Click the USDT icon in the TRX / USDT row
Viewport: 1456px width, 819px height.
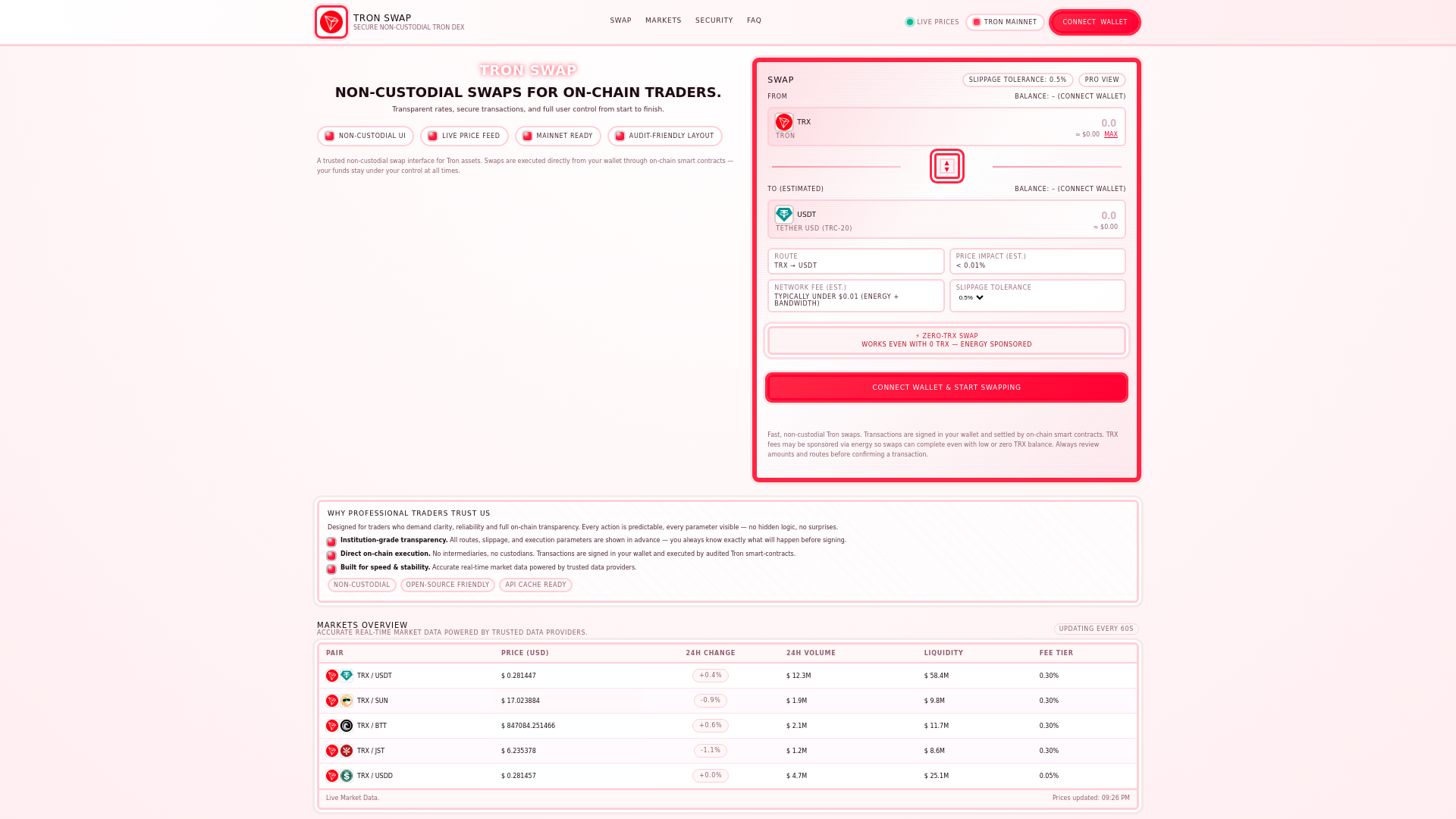(x=347, y=676)
